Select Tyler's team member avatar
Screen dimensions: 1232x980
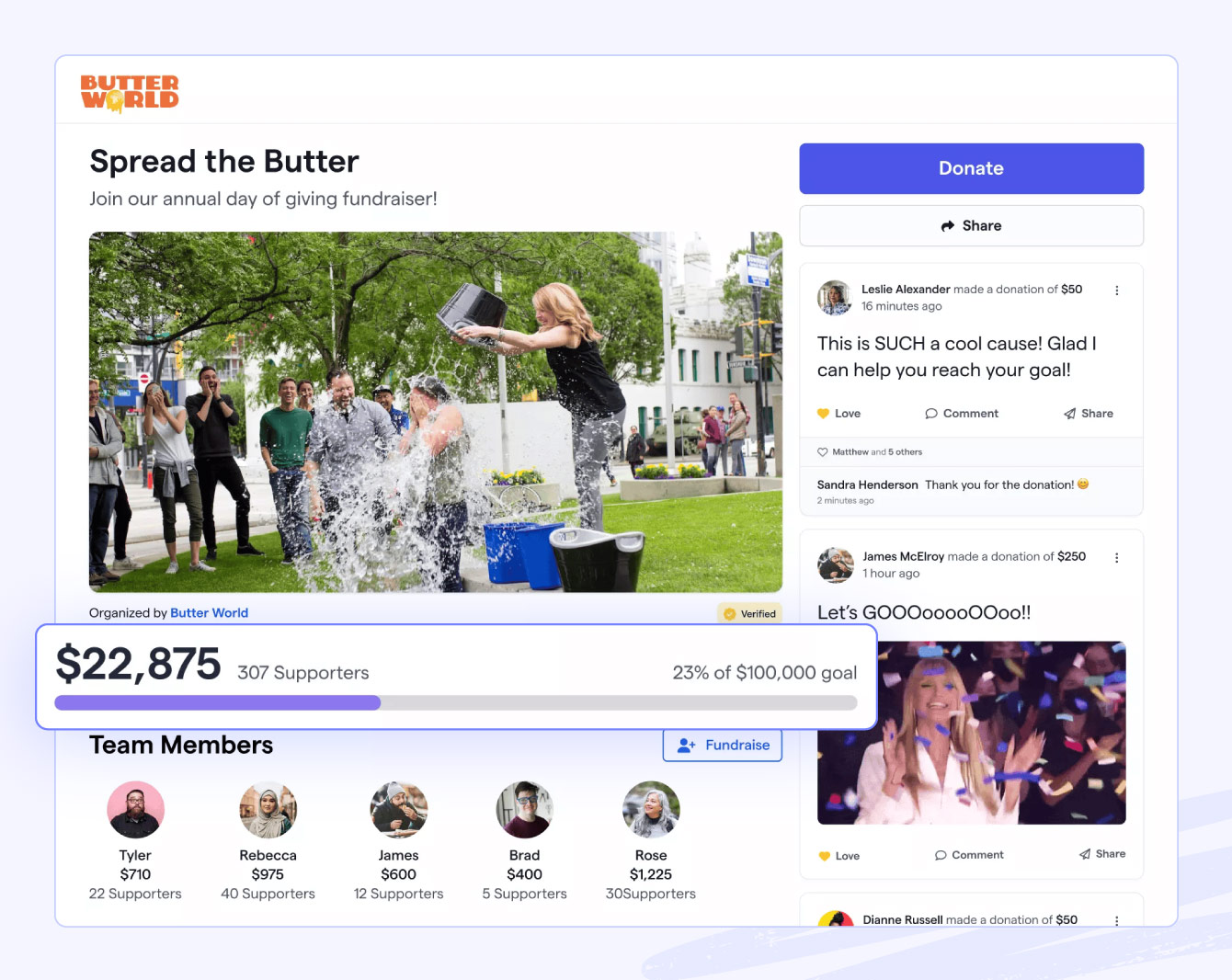coord(135,810)
